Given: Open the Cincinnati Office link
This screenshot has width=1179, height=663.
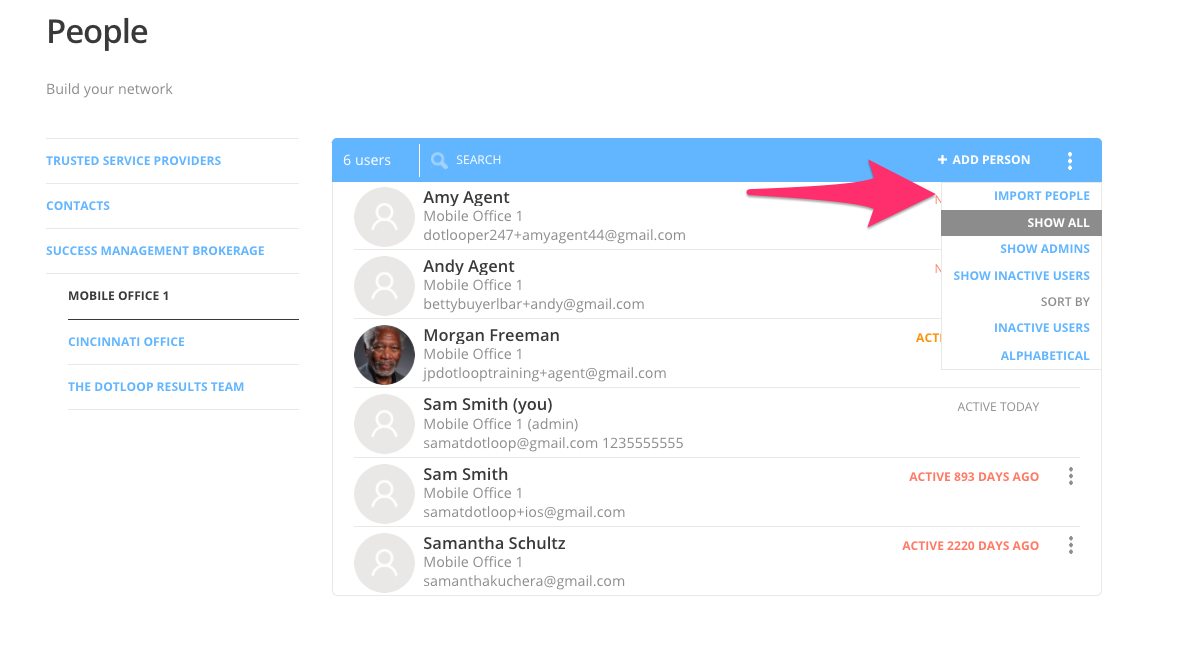Looking at the screenshot, I should 127,341.
